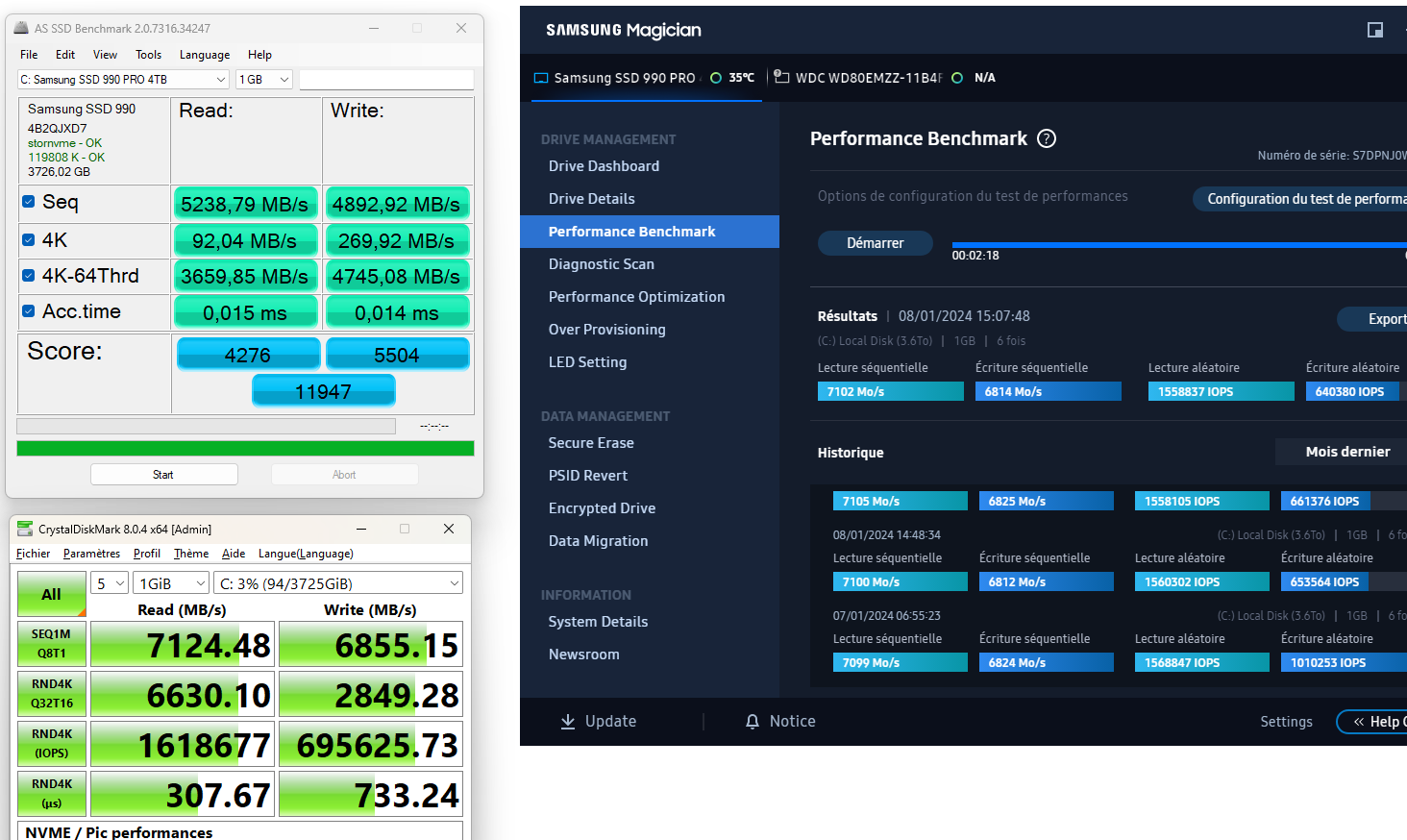
Task: Open Performance Optimization in the sidebar
Action: click(x=636, y=297)
